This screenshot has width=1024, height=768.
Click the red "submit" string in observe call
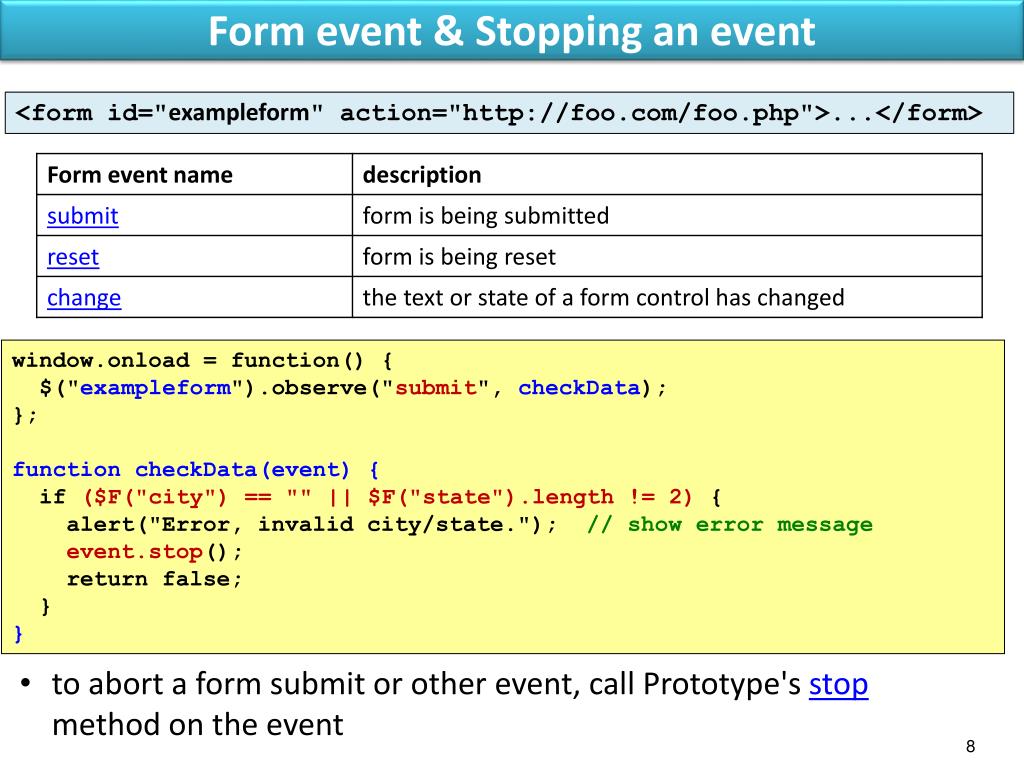[436, 388]
